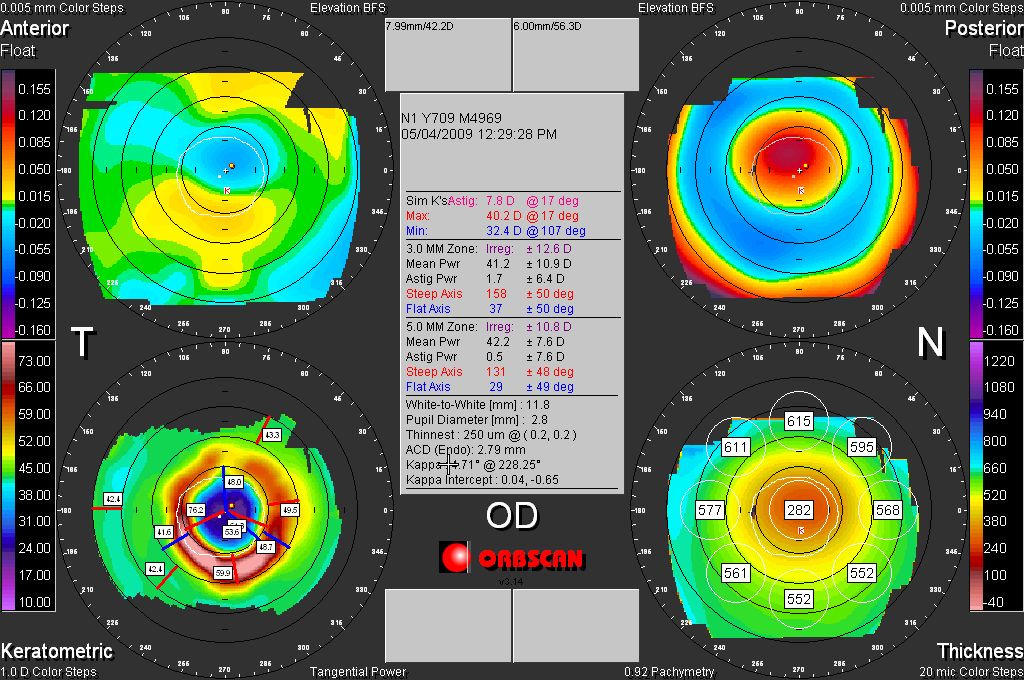
Task: Click the 568 nasal thickness marker
Action: point(887,510)
